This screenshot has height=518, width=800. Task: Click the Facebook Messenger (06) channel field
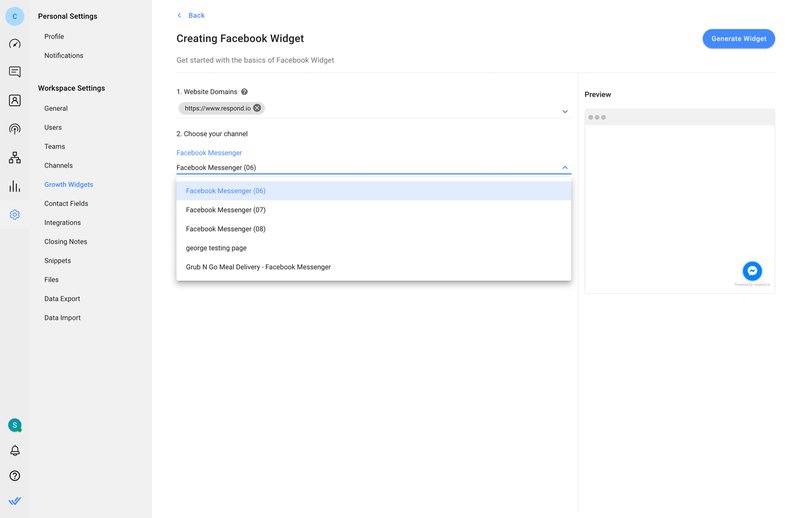click(x=373, y=167)
